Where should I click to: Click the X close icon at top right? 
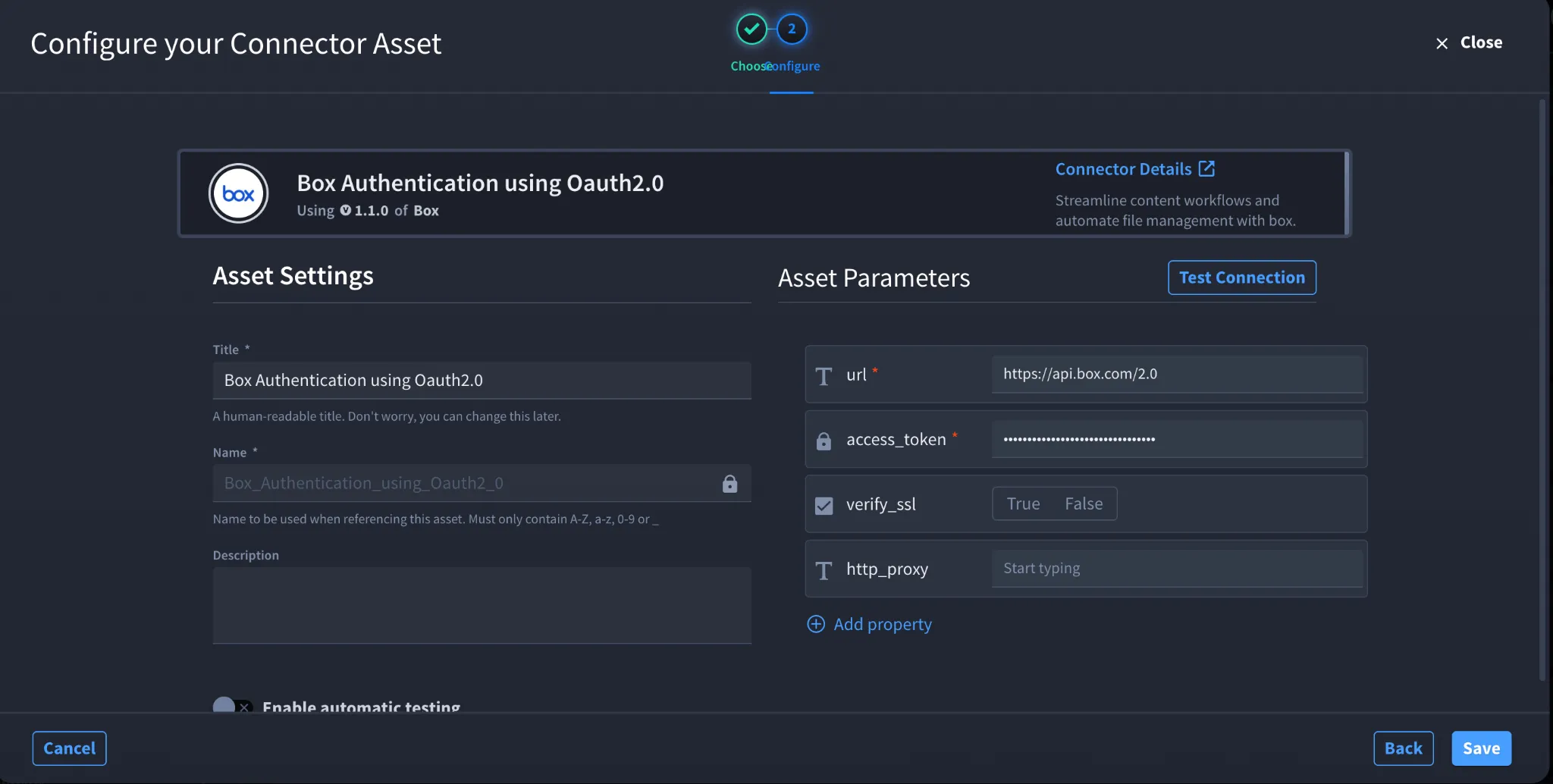point(1442,43)
